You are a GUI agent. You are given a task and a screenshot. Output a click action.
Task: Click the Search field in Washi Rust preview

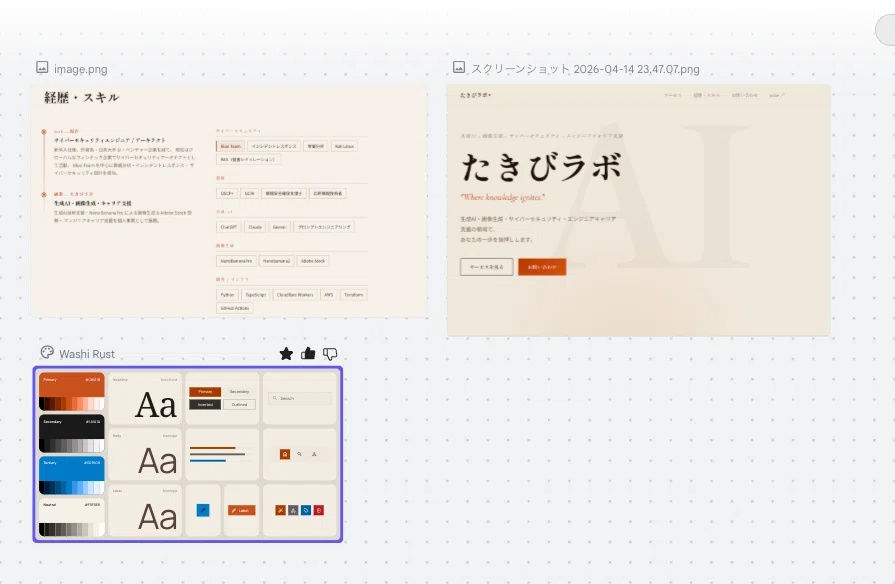tap(300, 398)
